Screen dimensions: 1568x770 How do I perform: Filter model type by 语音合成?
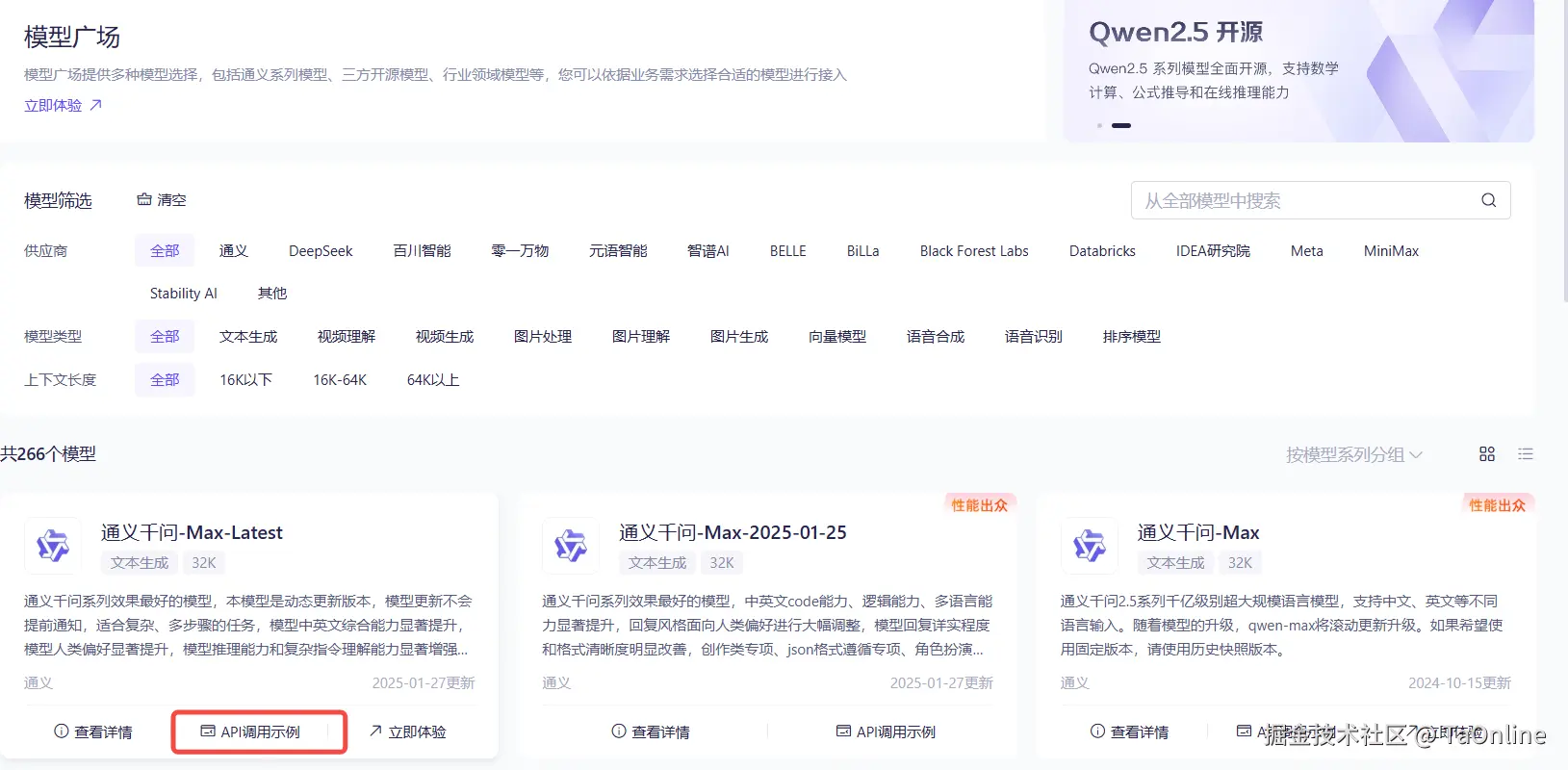click(936, 336)
